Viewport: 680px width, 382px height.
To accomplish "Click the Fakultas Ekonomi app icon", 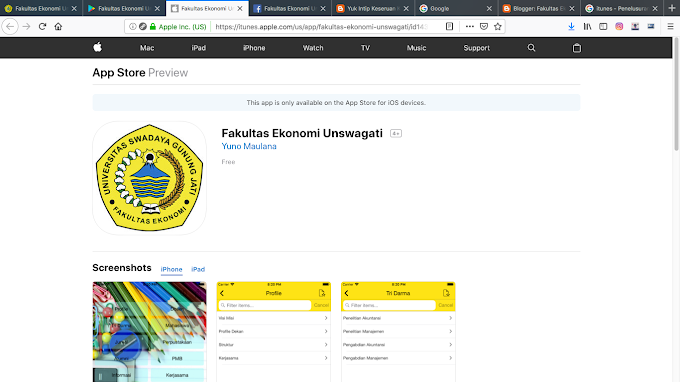I will (149, 178).
